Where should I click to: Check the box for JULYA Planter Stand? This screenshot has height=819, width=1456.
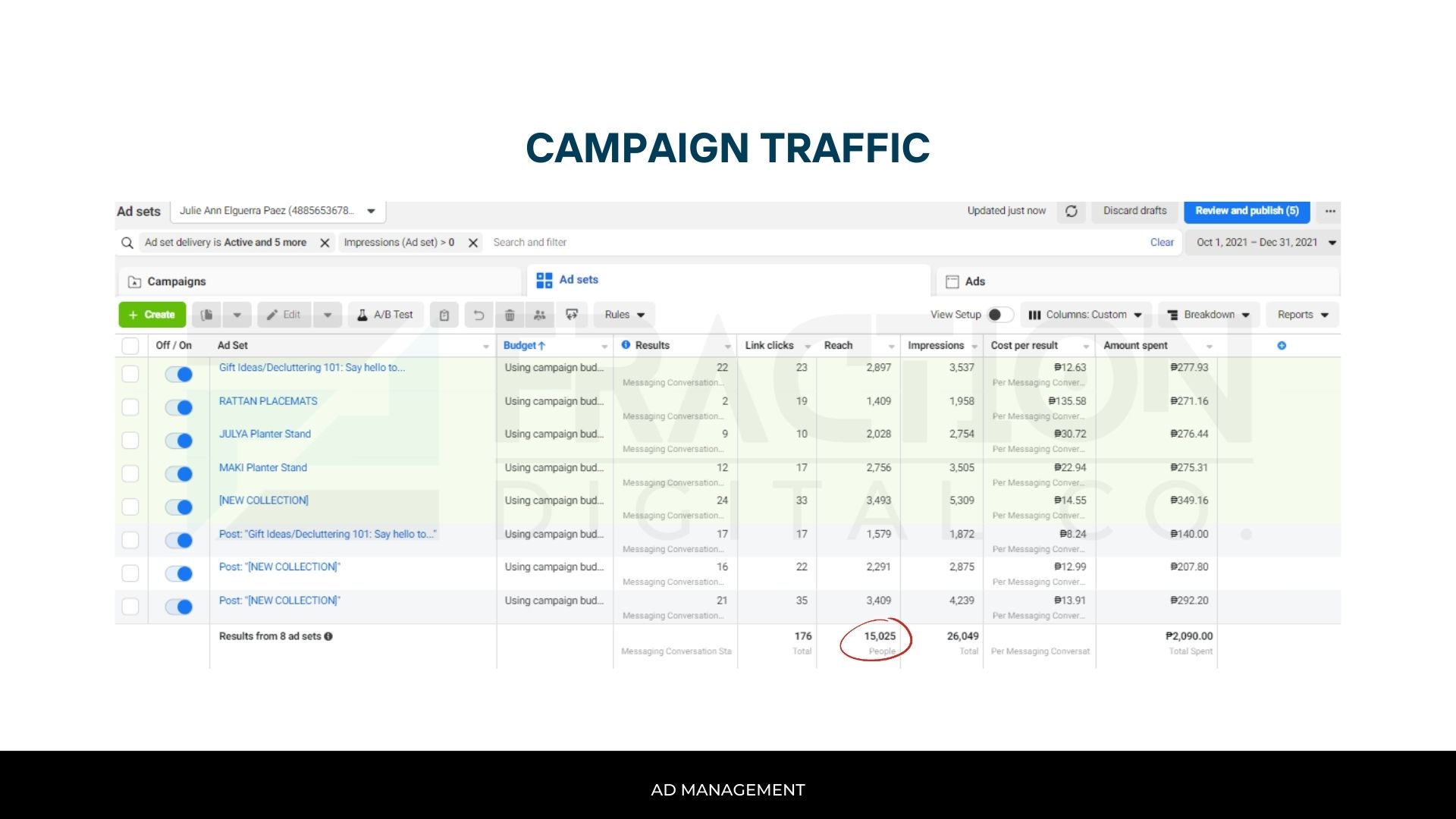pyautogui.click(x=130, y=441)
